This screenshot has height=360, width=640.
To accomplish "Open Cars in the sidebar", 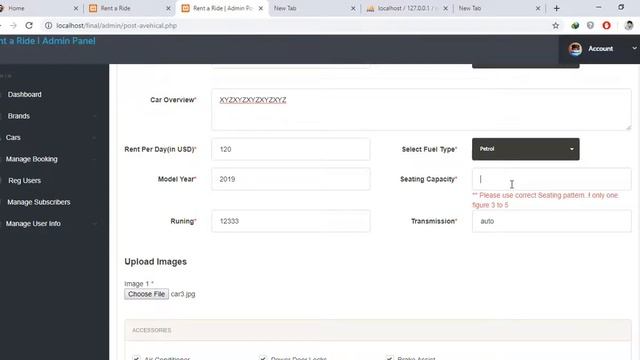I will [13, 138].
